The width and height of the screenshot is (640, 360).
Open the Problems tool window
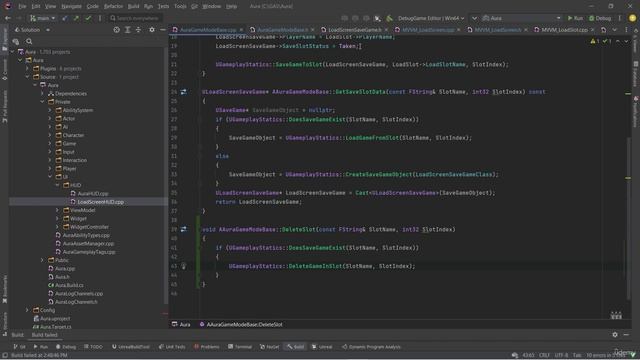tap(207, 347)
